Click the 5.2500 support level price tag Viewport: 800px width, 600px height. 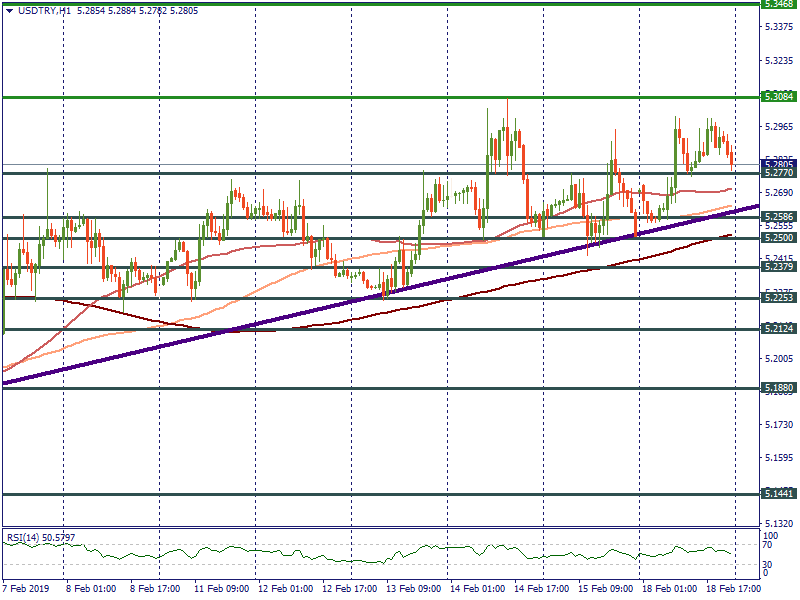click(x=779, y=238)
